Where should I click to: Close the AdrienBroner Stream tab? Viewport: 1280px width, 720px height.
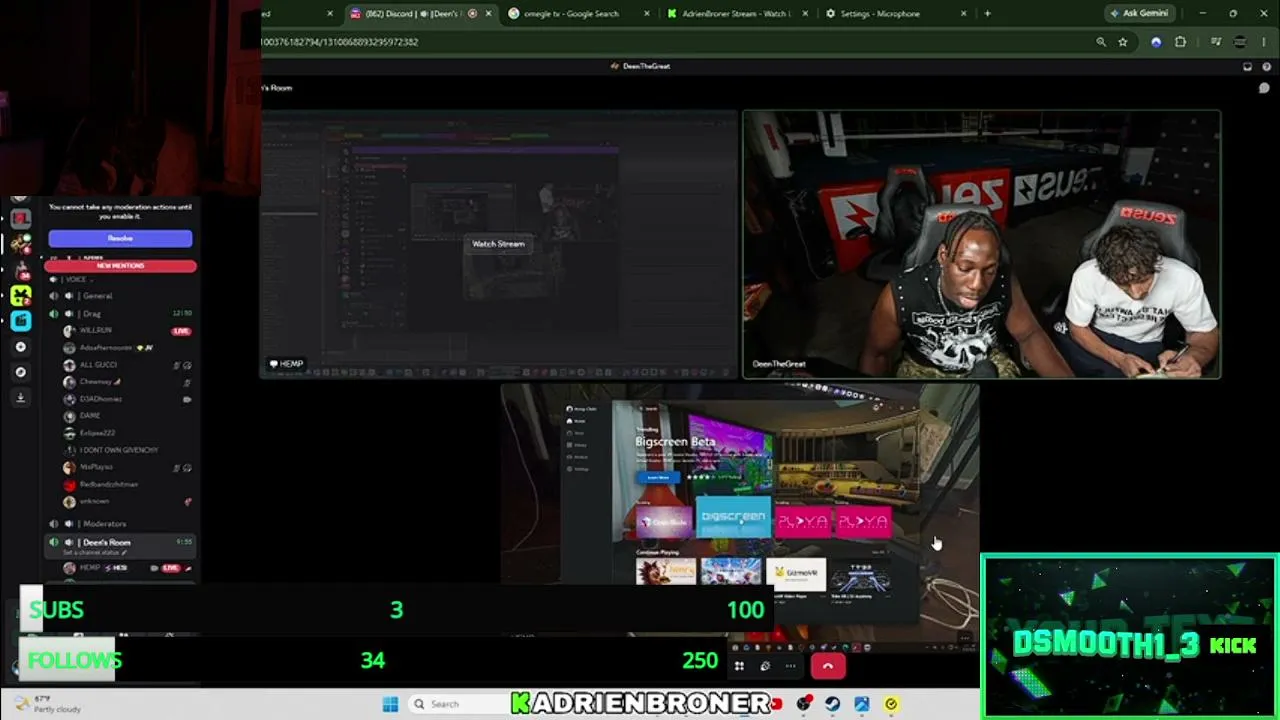[x=804, y=14]
